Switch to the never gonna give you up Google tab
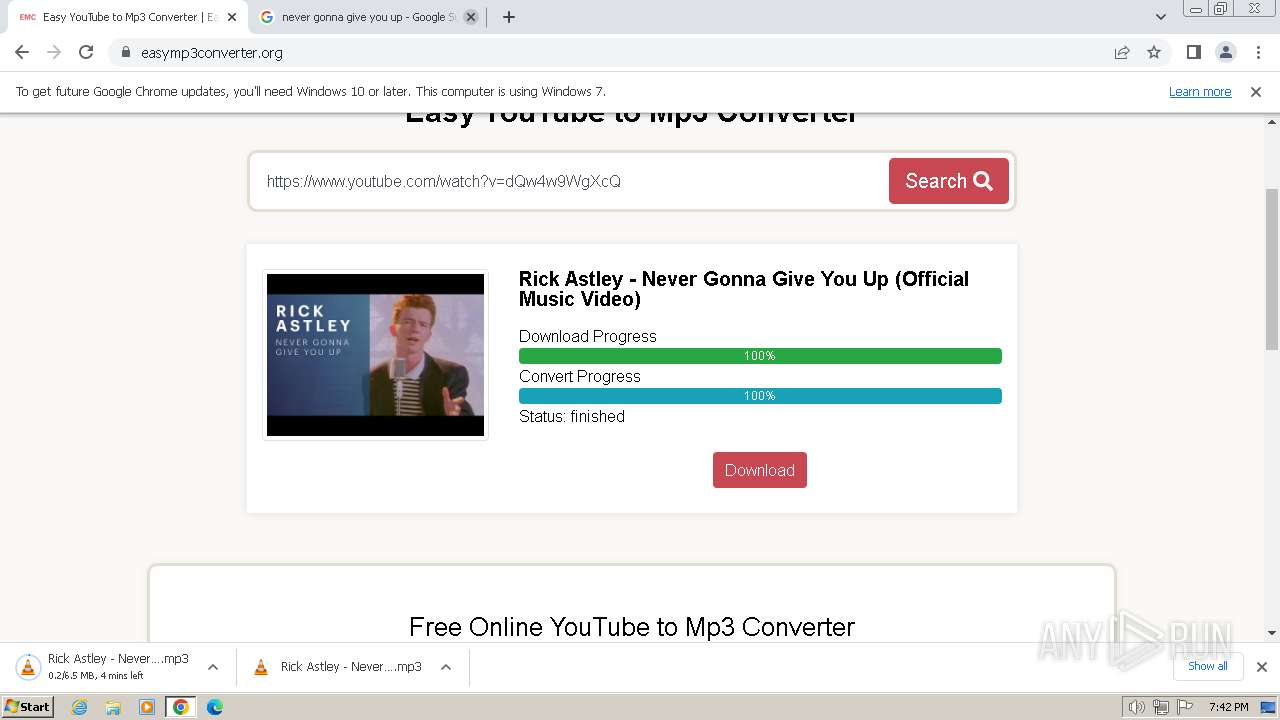The image size is (1280, 720). [x=366, y=17]
